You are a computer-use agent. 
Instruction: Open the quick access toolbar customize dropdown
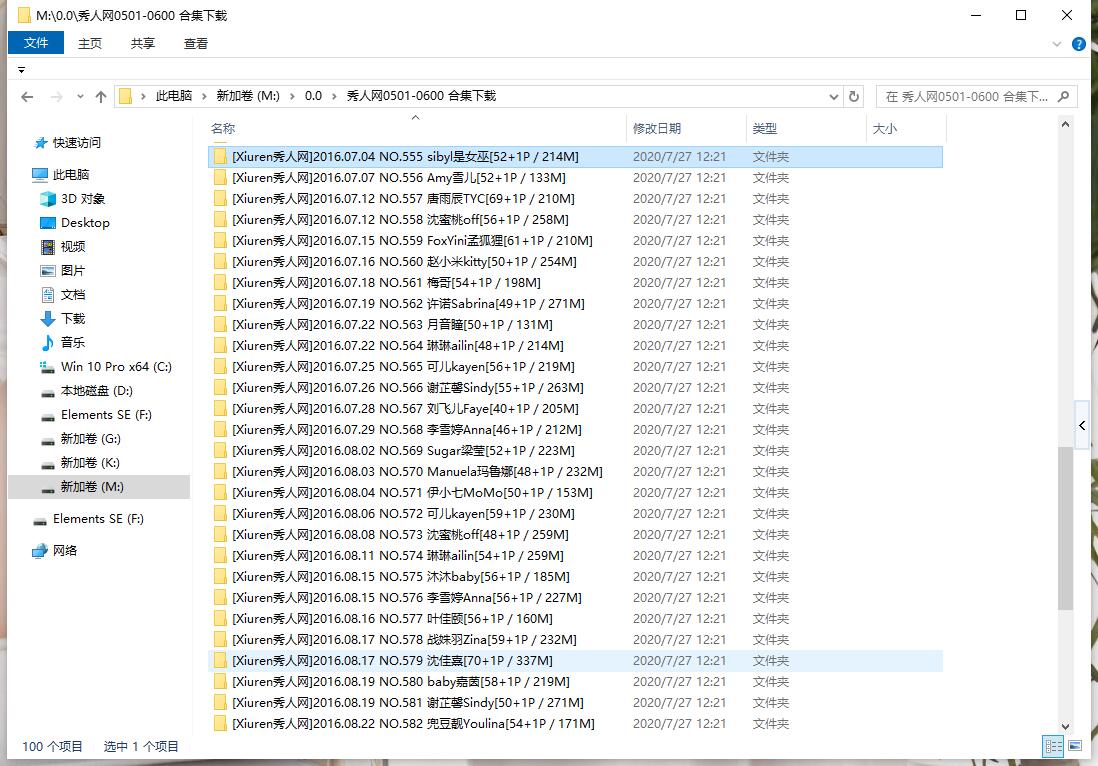[21, 70]
